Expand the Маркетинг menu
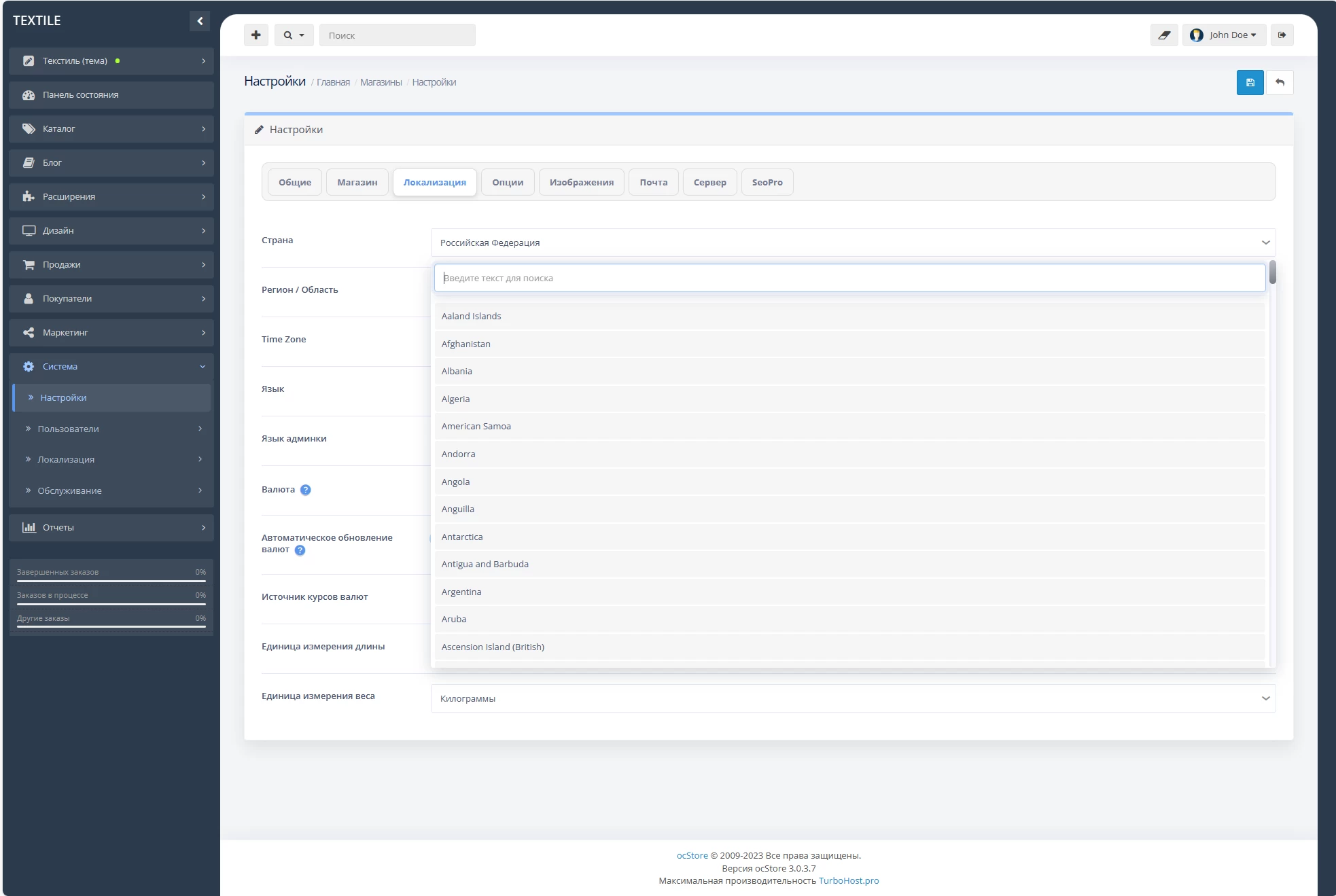 111,333
